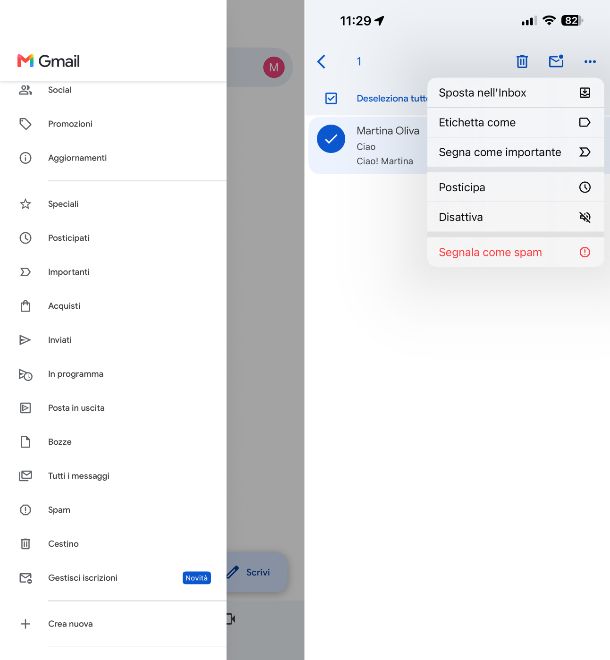Tap the Scrivi compose button
The height and width of the screenshot is (660, 610).
point(257,572)
